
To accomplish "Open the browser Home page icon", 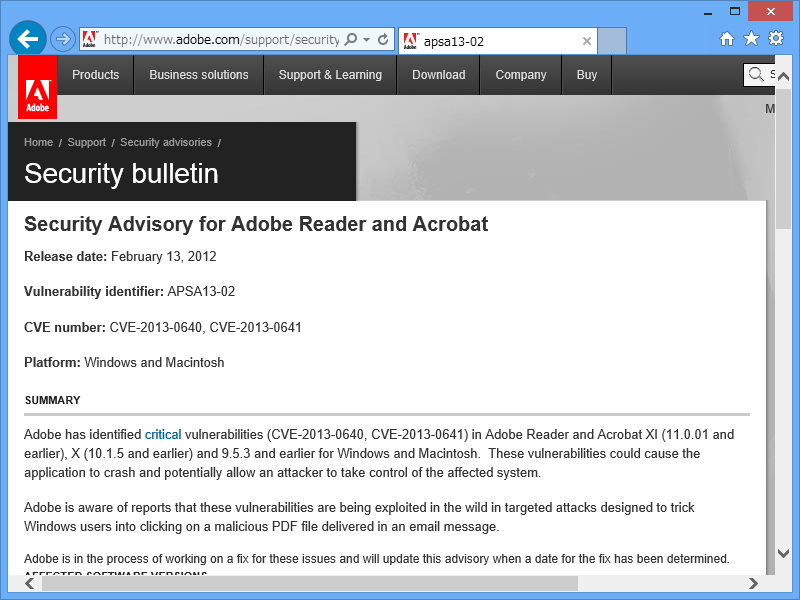I will tap(727, 39).
